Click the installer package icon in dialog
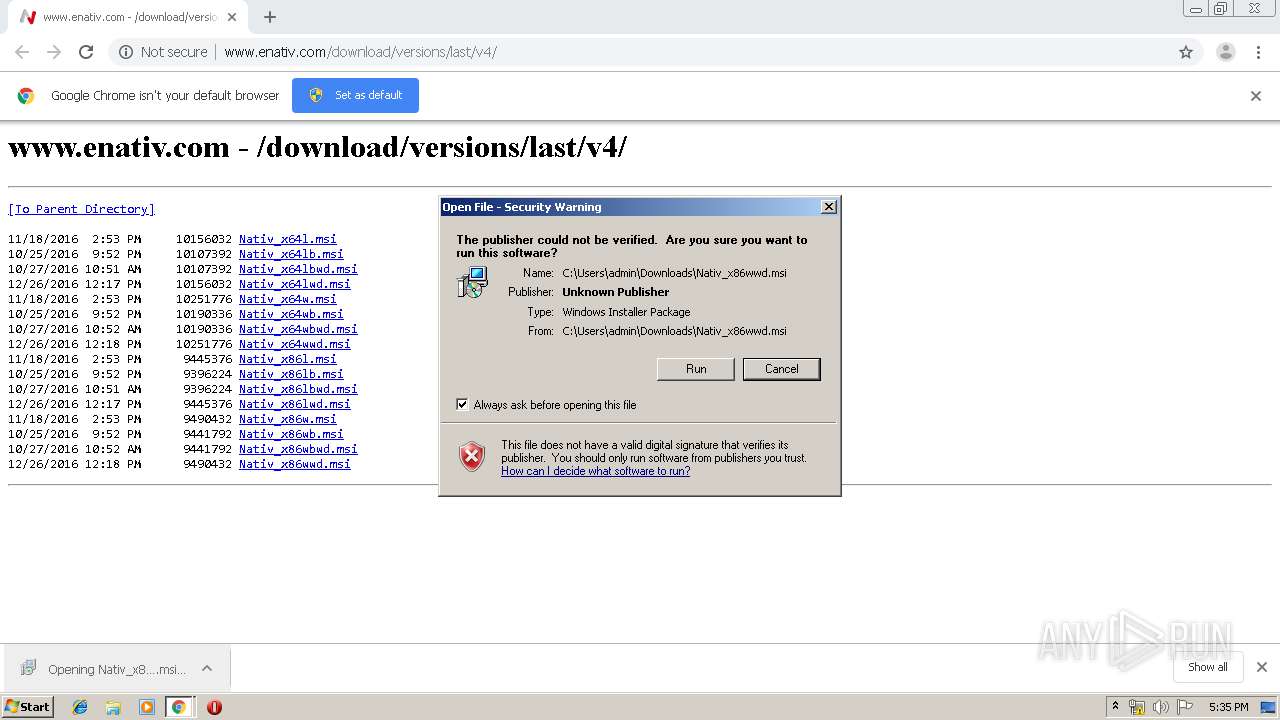 [x=472, y=283]
